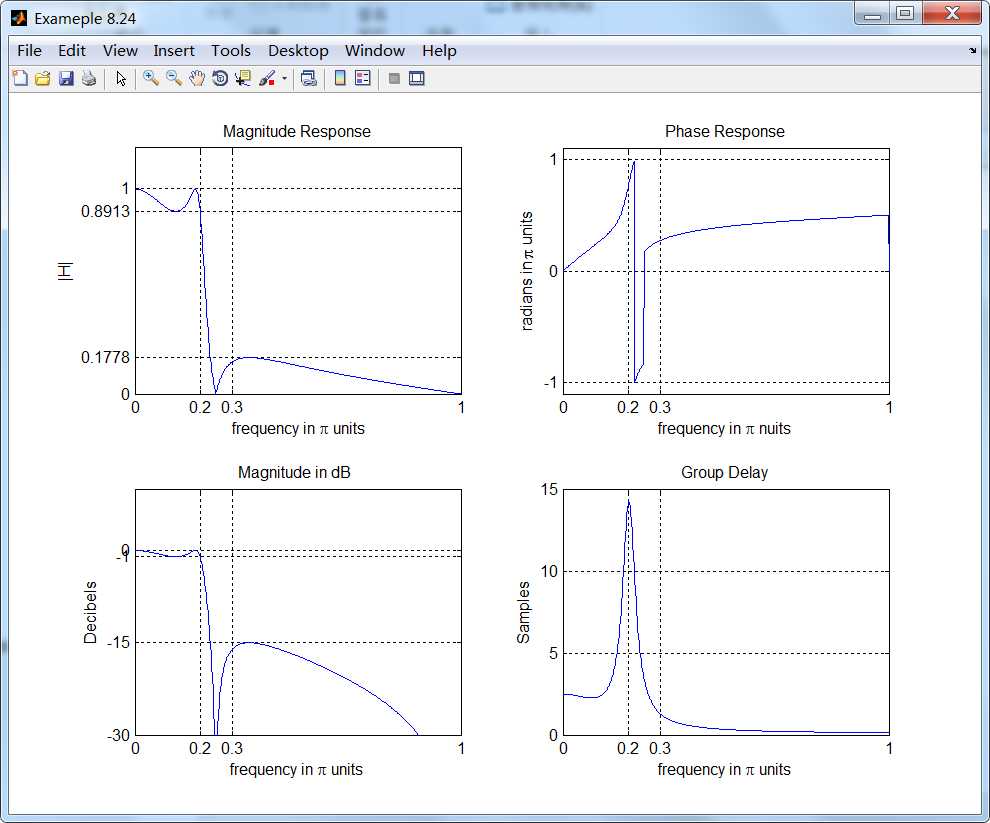This screenshot has width=990, height=823.
Task: Click the Show Plot Tools icon
Action: [417, 78]
